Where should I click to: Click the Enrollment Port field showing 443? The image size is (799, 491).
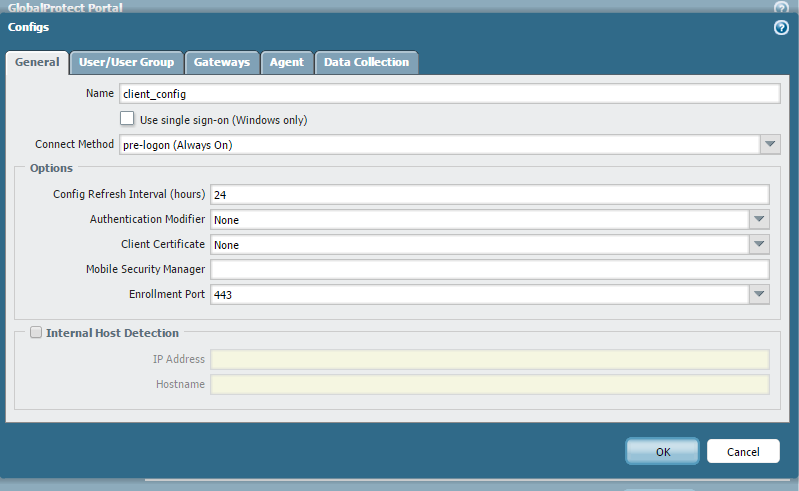[480, 294]
